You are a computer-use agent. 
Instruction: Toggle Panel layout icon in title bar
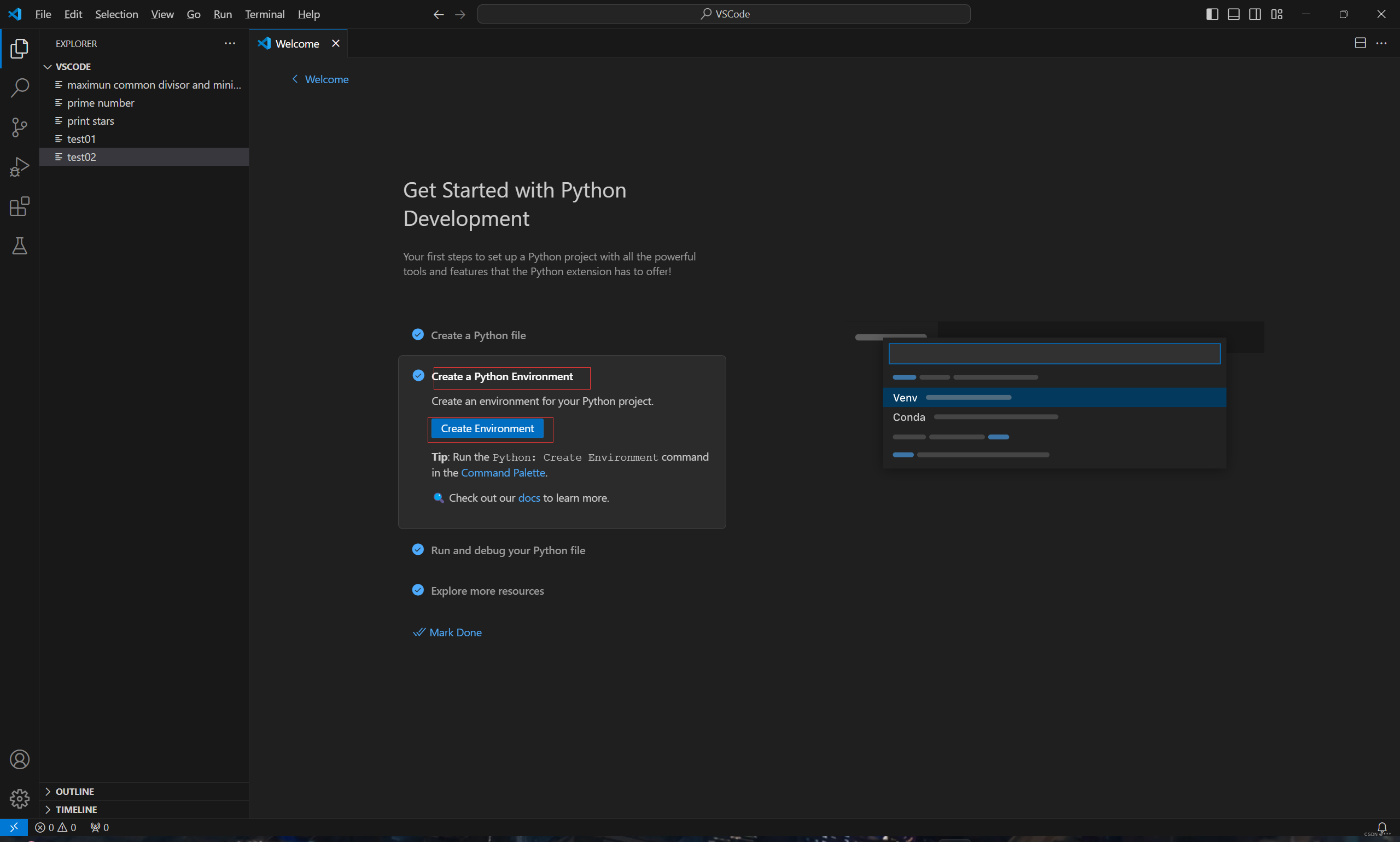1233,14
